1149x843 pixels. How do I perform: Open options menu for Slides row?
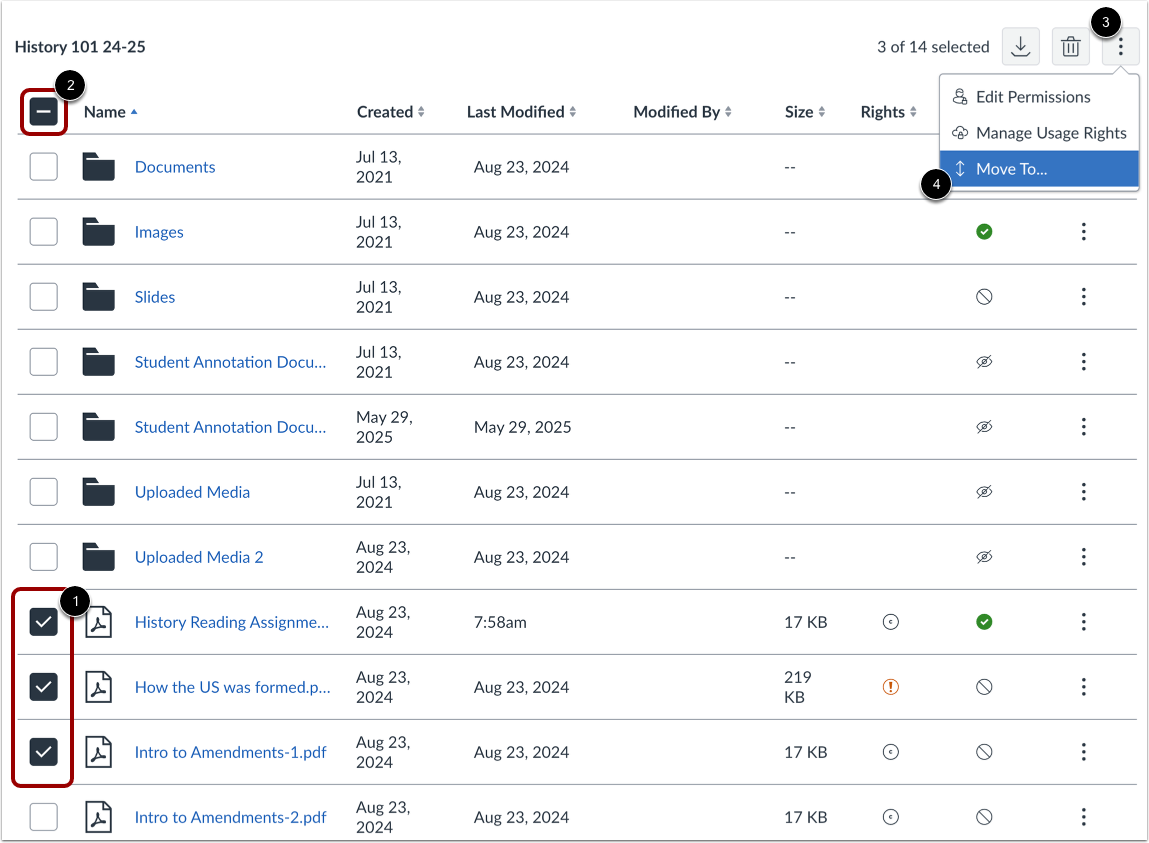[1083, 297]
